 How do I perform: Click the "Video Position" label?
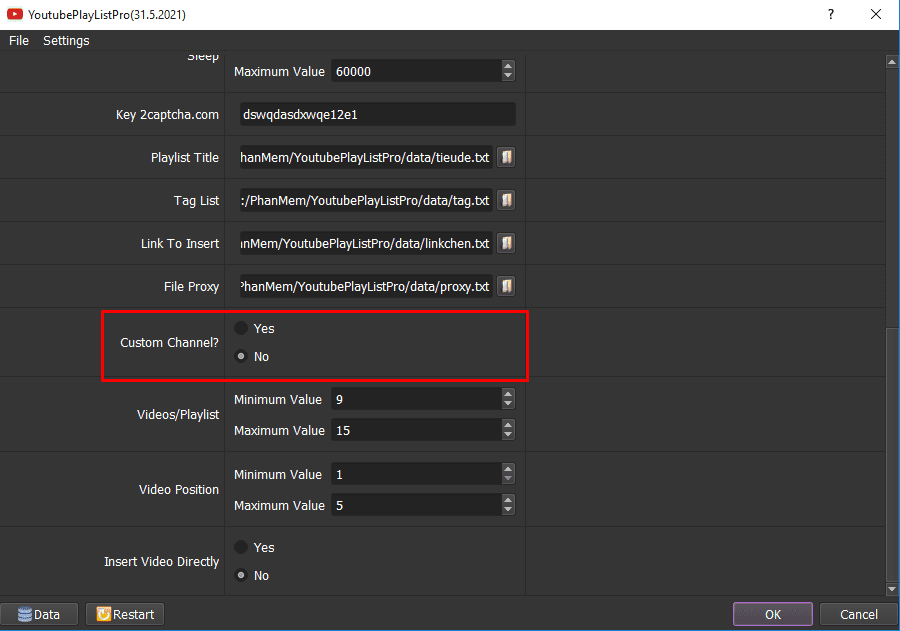point(179,490)
